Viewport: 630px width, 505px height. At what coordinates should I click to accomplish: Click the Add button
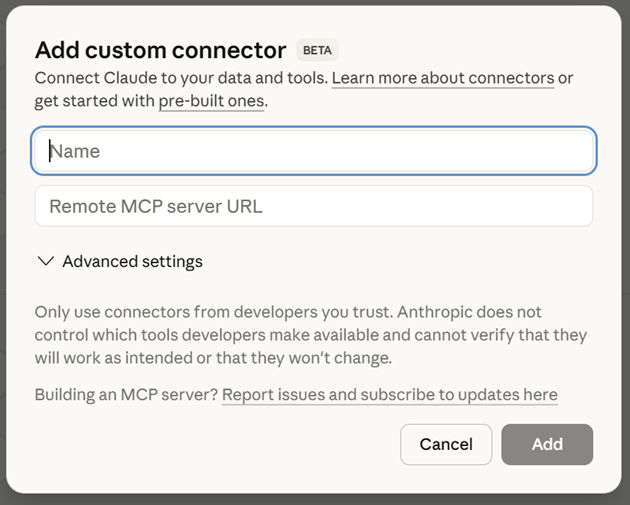pos(547,444)
